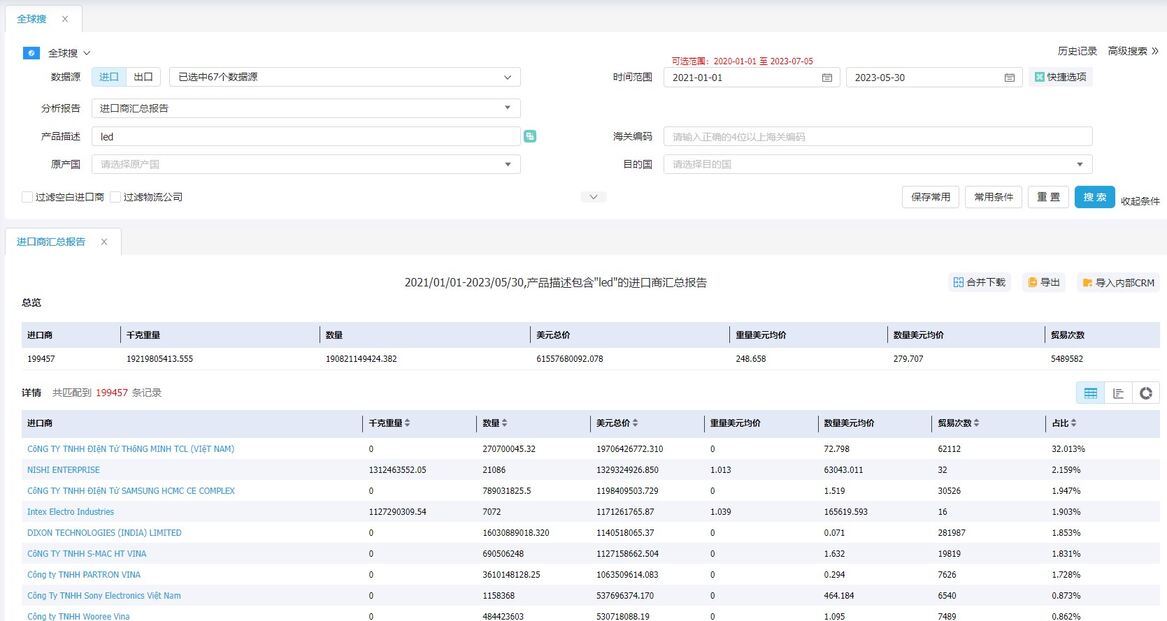The height and width of the screenshot is (621, 1167).
Task: Switch to 全球搜 top tab
Action: (x=32, y=19)
